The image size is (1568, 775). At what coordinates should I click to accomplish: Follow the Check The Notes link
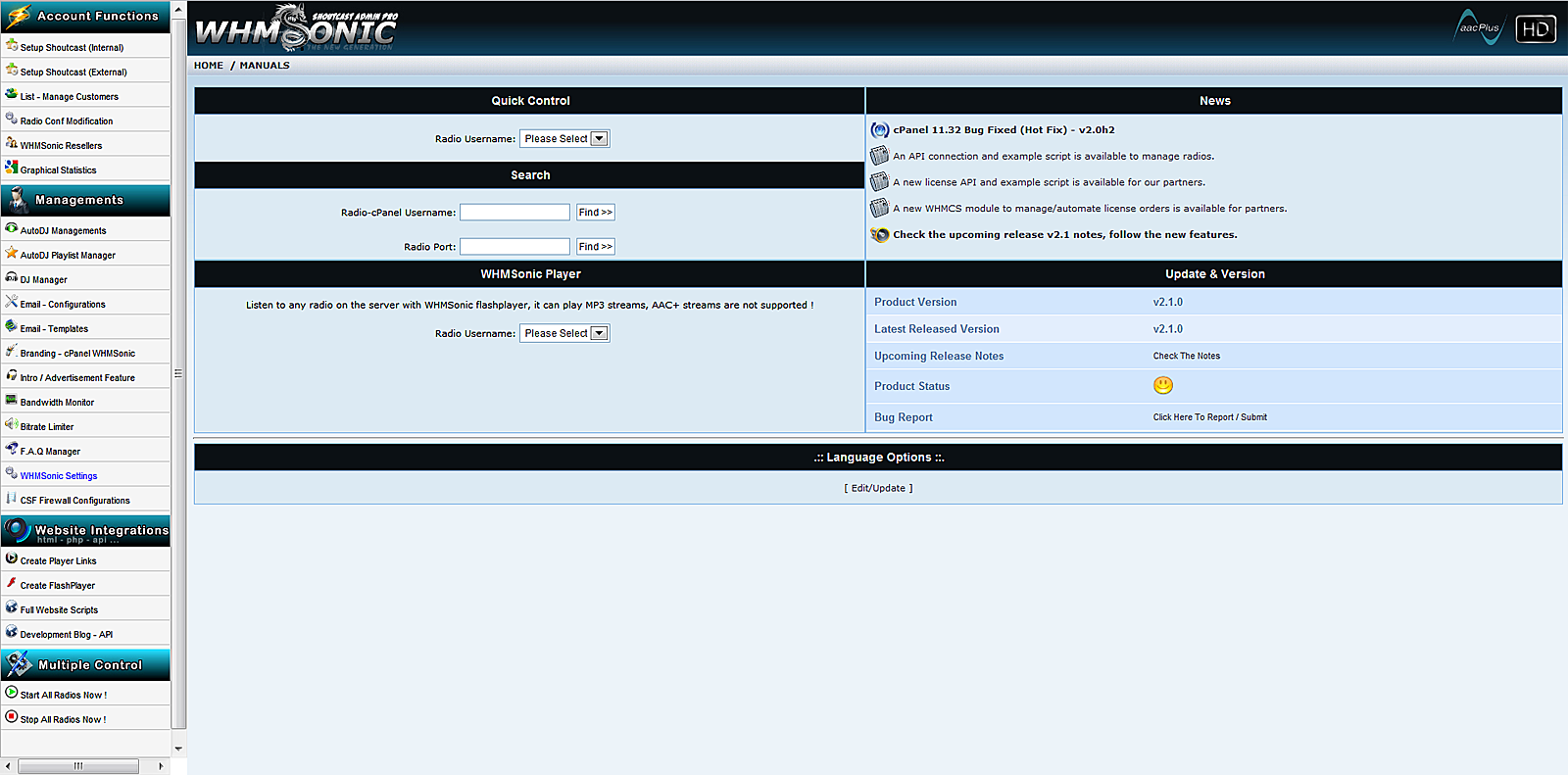pyautogui.click(x=1186, y=357)
